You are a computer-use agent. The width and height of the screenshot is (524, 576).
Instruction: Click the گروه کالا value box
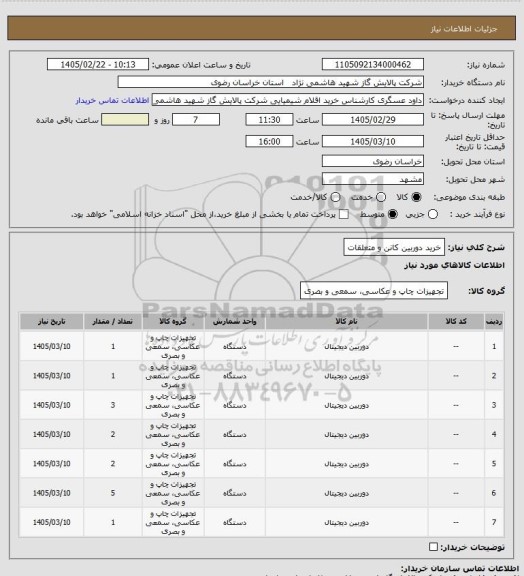[374, 291]
